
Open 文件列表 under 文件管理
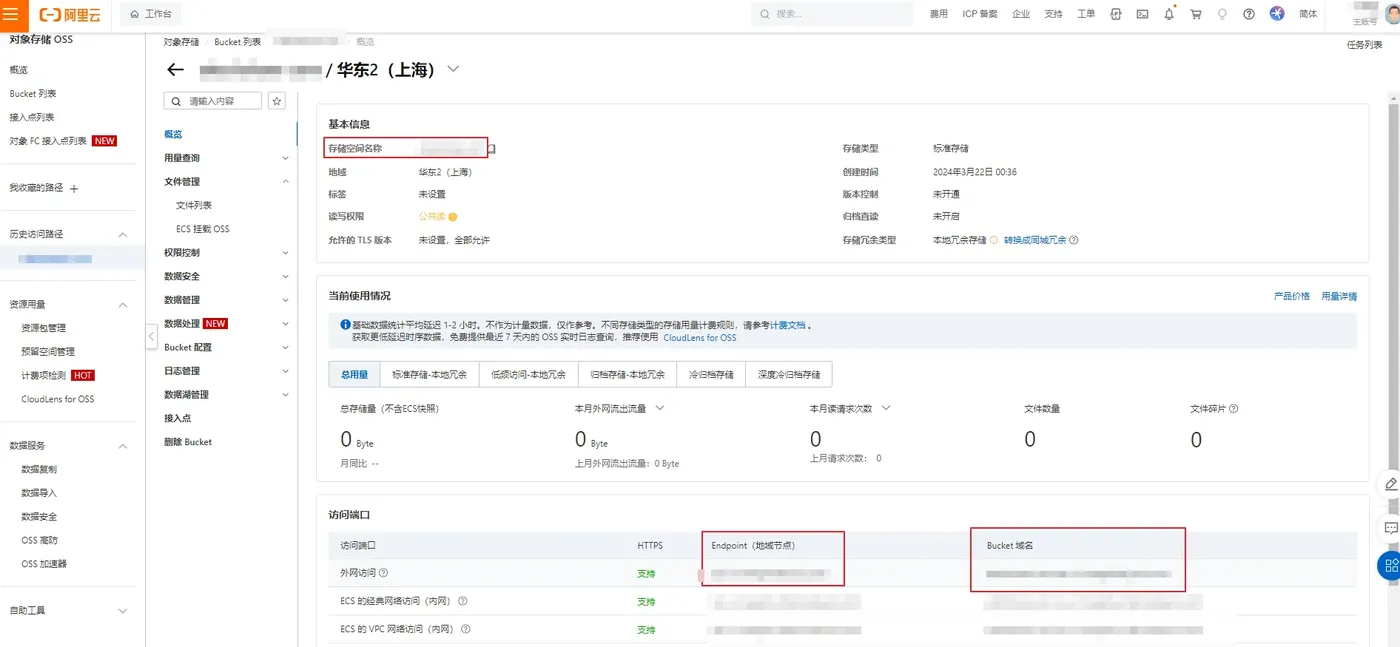(x=194, y=205)
